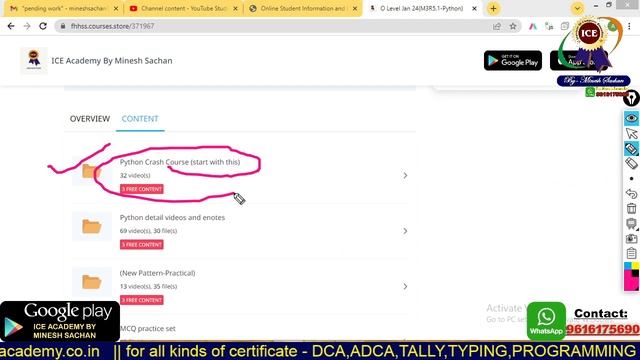Go forward in browser history
This screenshot has width=640, height=360.
tap(27, 26)
